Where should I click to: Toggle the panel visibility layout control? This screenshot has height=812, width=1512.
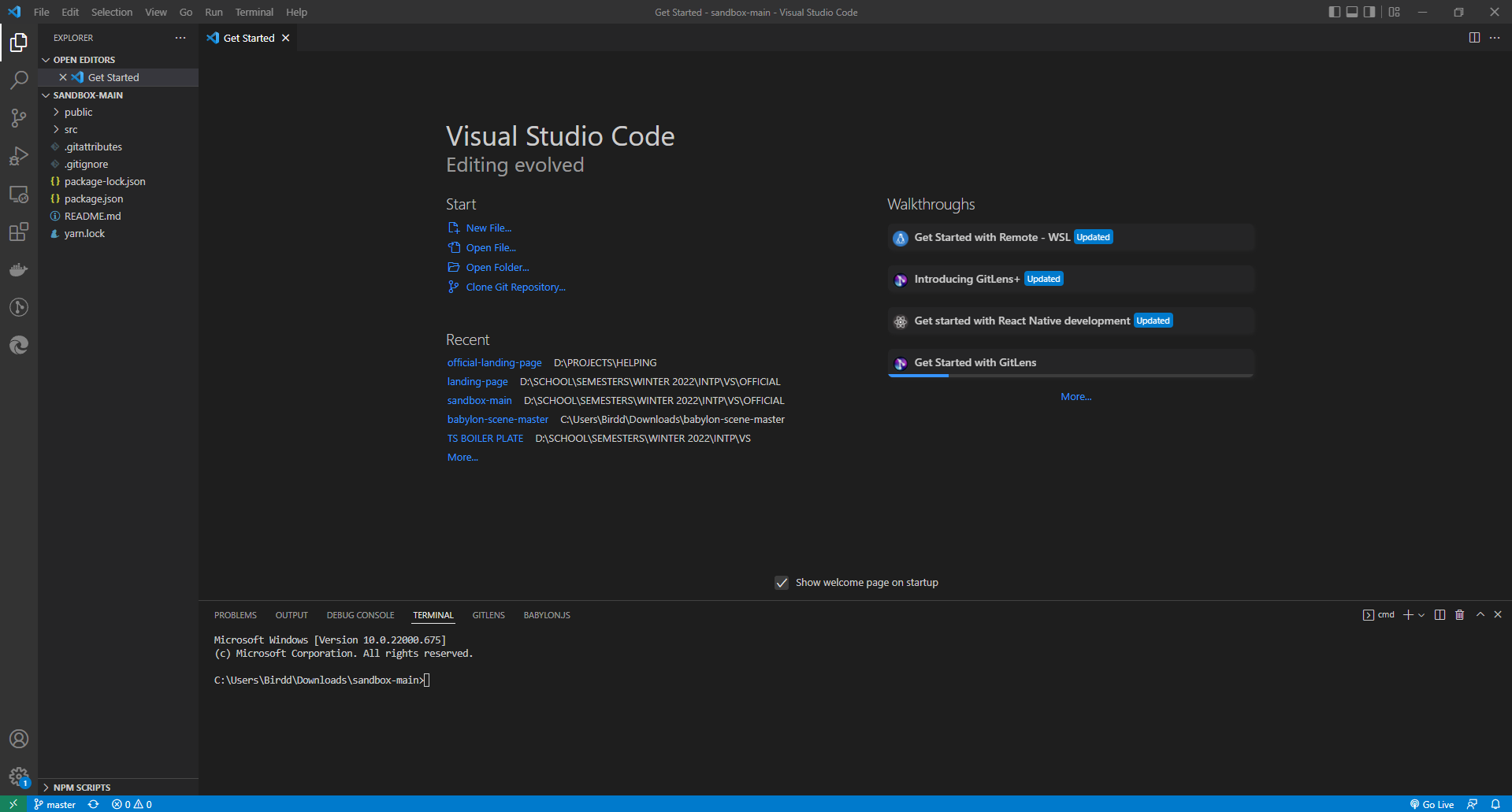pos(1352,12)
